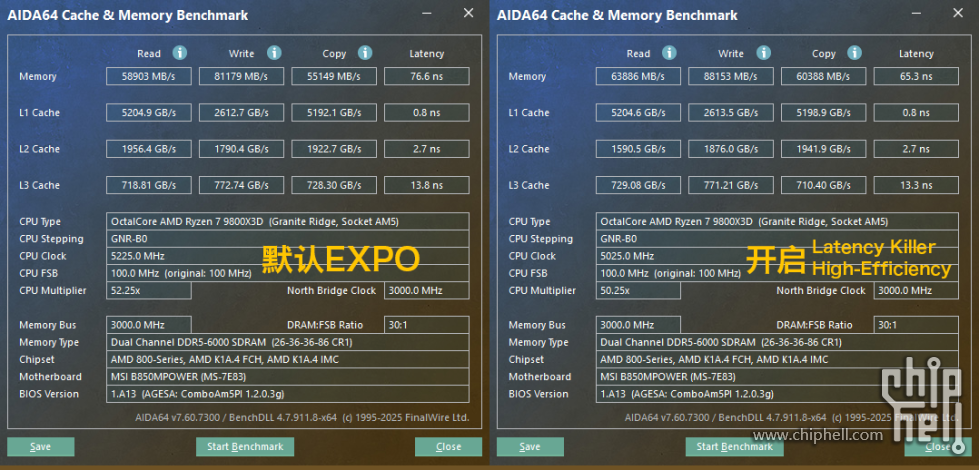Click L1 read value 5204.6 GB/s
Viewport: 979px width, 470px height.
(638, 113)
